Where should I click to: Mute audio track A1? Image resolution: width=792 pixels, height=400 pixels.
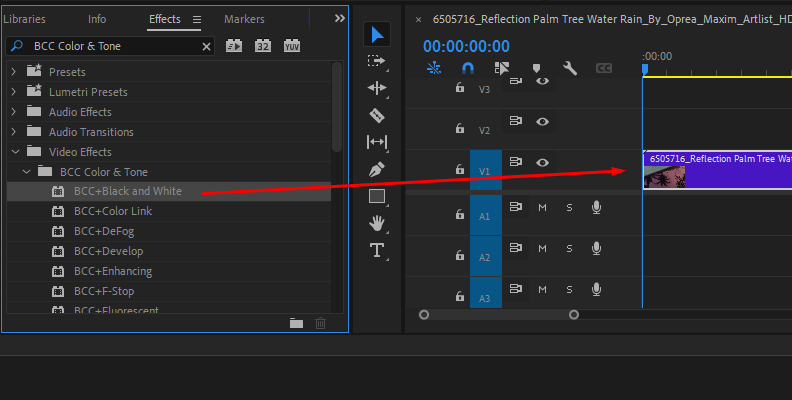pos(542,207)
